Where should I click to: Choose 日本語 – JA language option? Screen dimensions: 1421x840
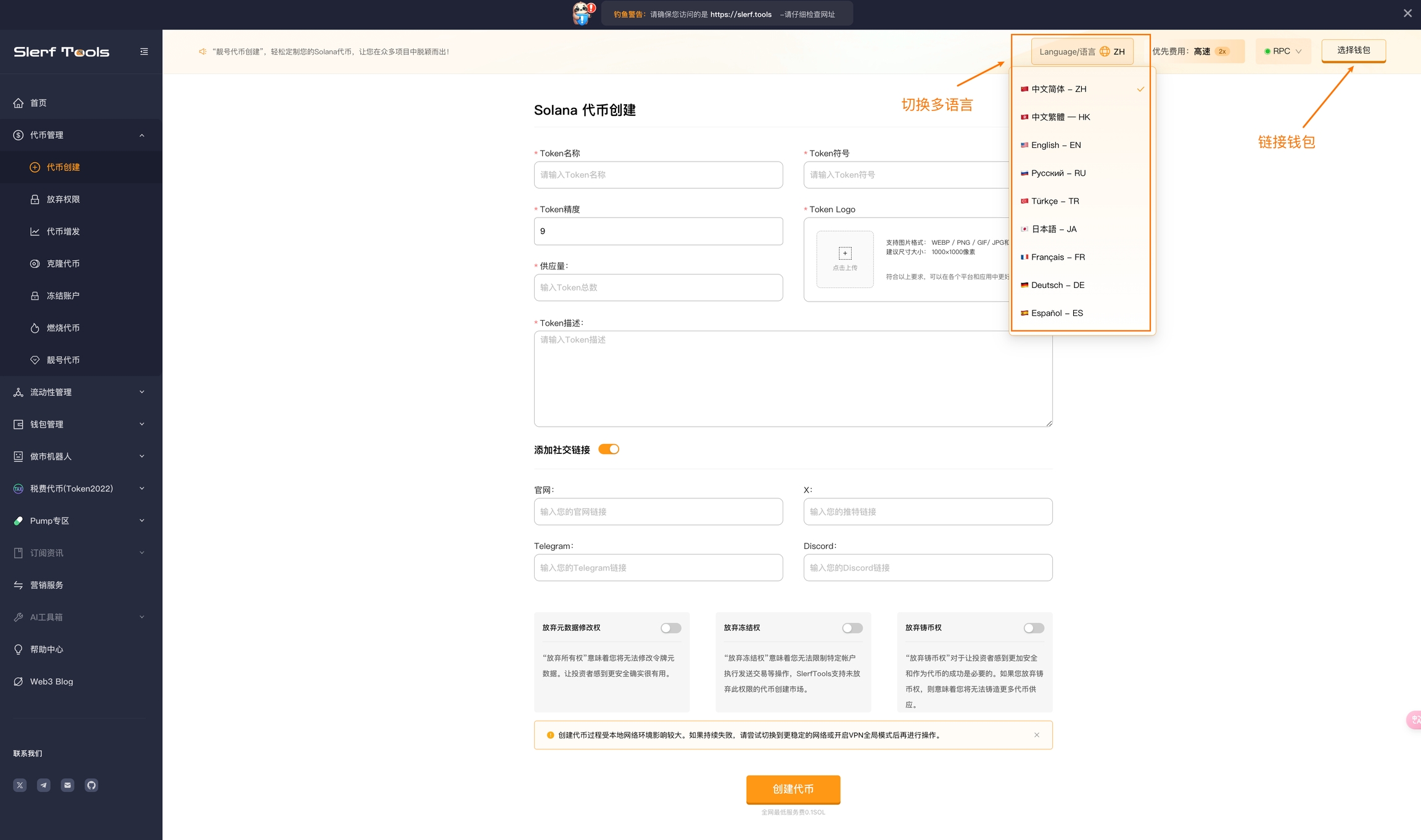1054,229
